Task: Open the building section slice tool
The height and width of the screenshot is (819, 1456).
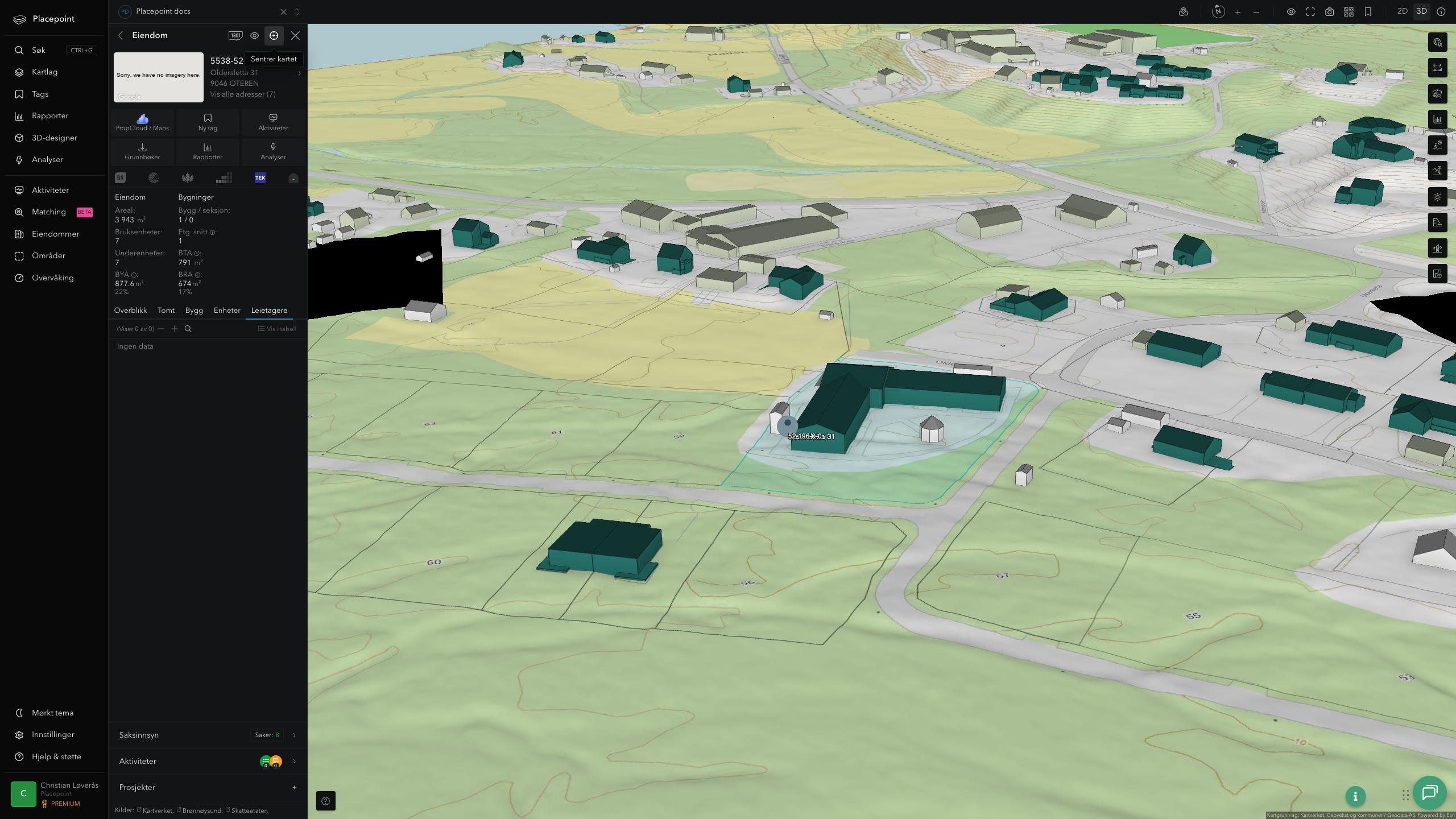Action: click(x=1437, y=248)
